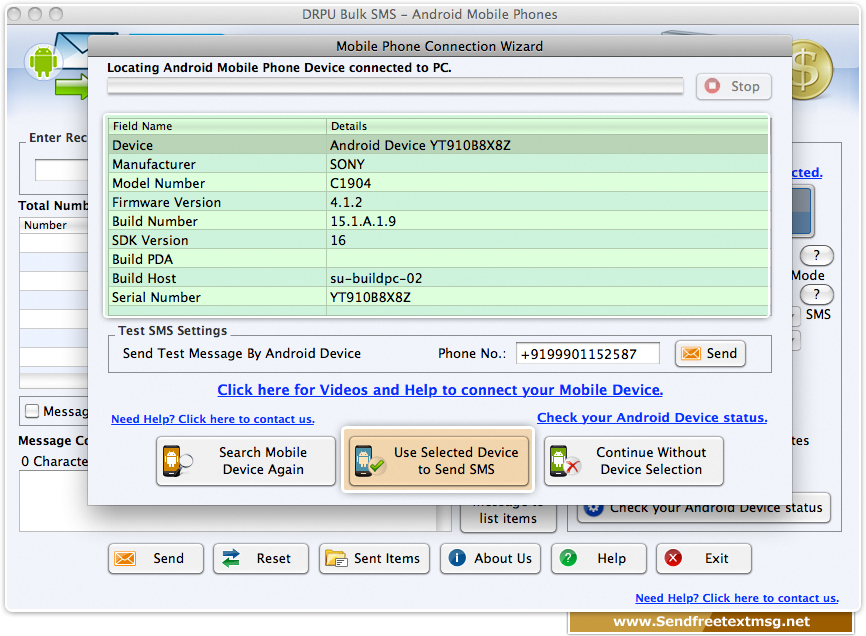The height and width of the screenshot is (636, 866).
Task: Click phone with green checkmark icon
Action: click(369, 461)
